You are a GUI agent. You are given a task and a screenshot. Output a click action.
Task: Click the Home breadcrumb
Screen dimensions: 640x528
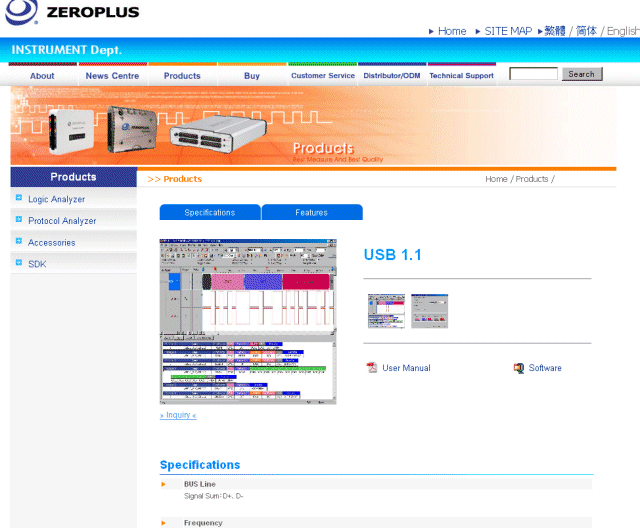496,179
